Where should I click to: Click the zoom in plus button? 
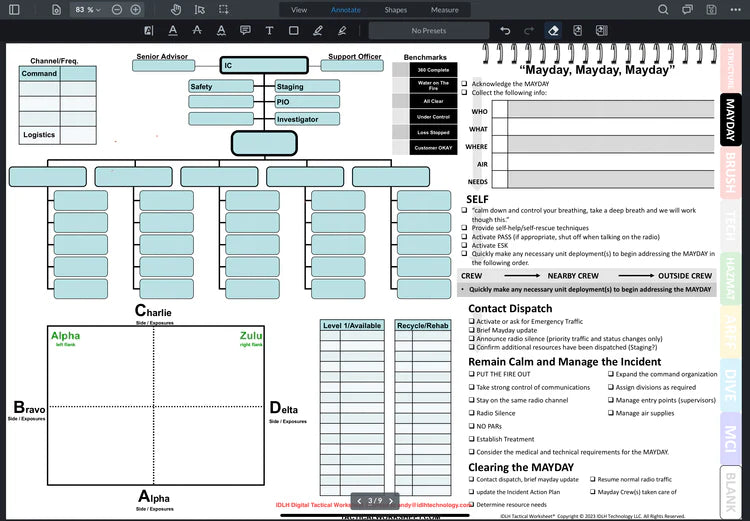[136, 9]
